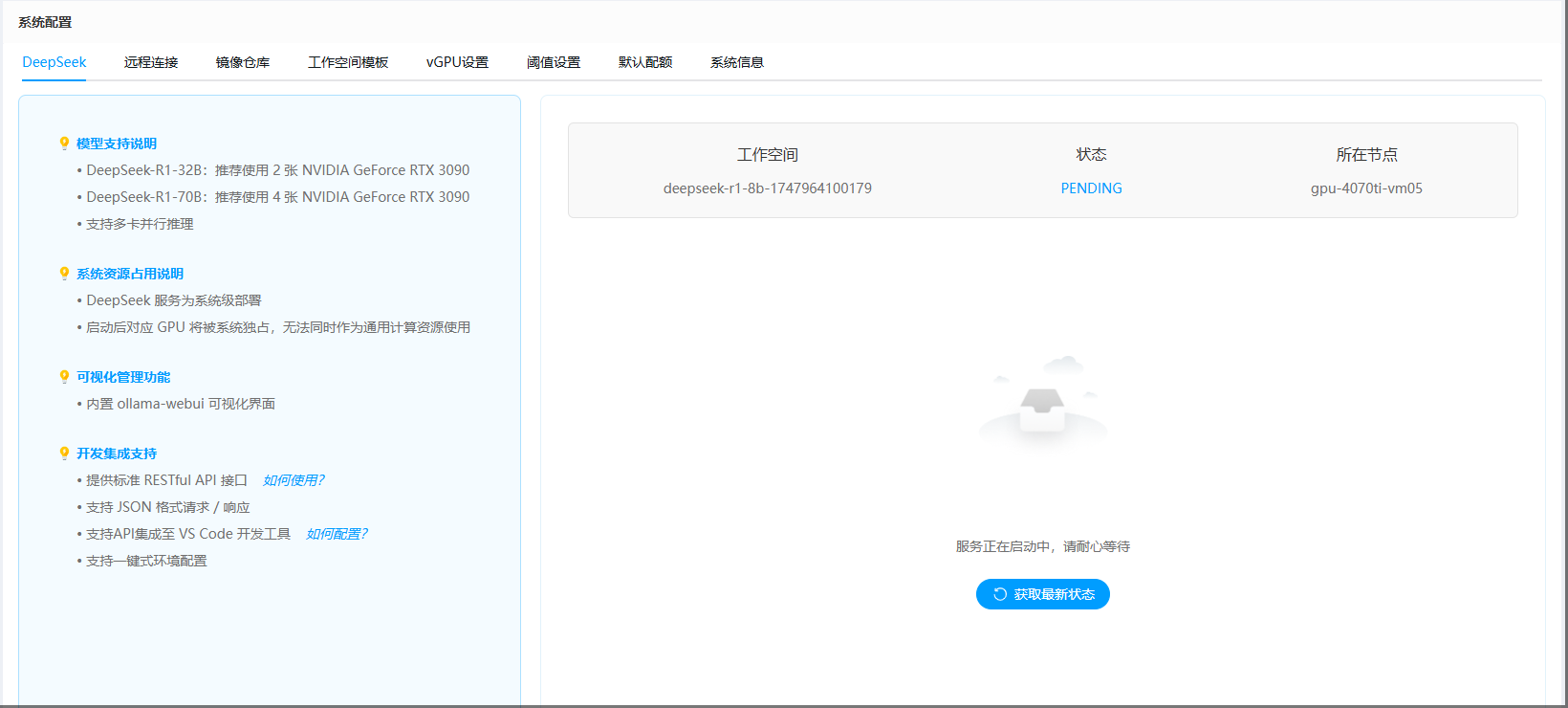Open the 如何配置? link for VS Code
Image resolution: width=1568 pixels, height=708 pixels.
tap(337, 534)
